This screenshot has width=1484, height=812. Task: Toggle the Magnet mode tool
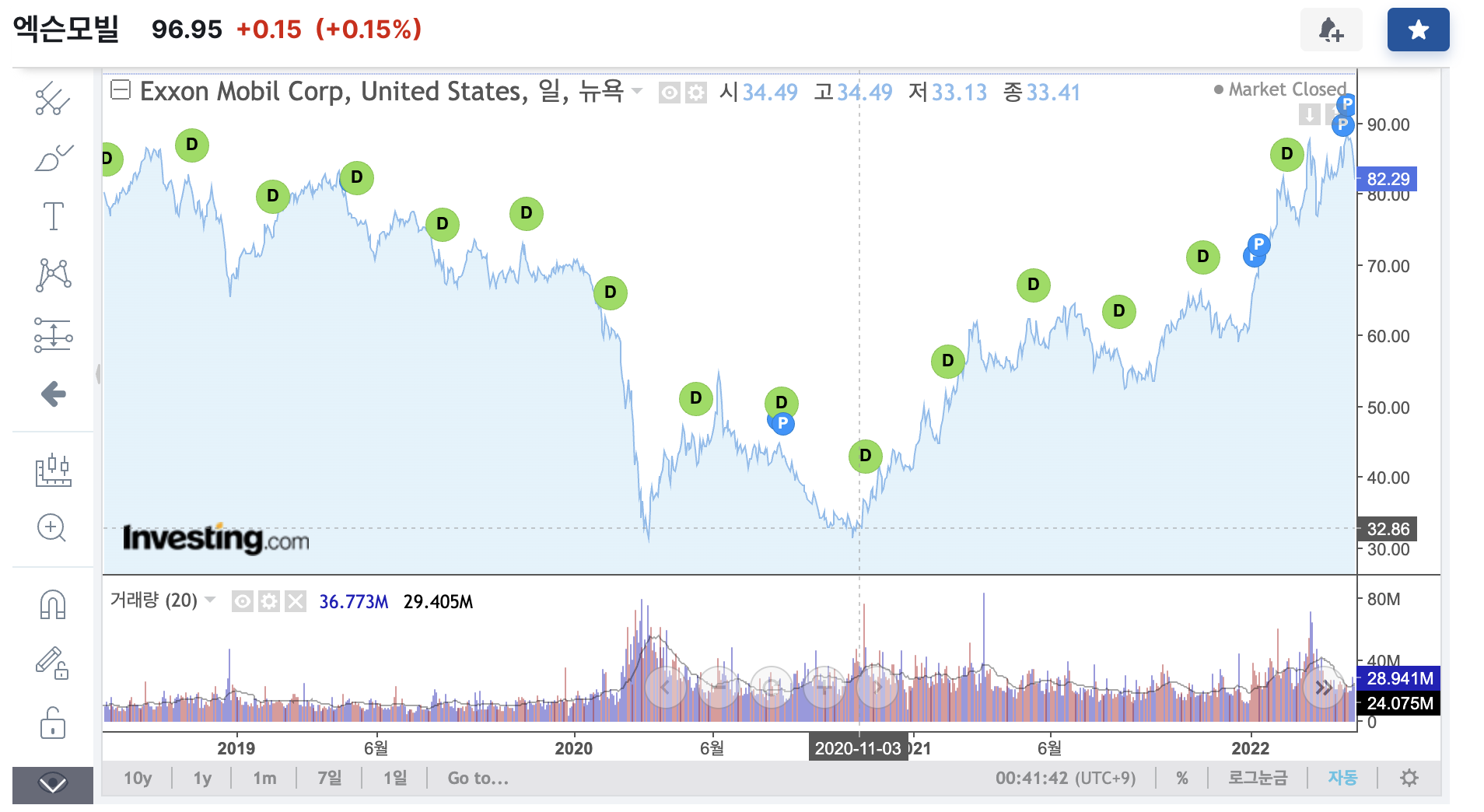[x=53, y=604]
